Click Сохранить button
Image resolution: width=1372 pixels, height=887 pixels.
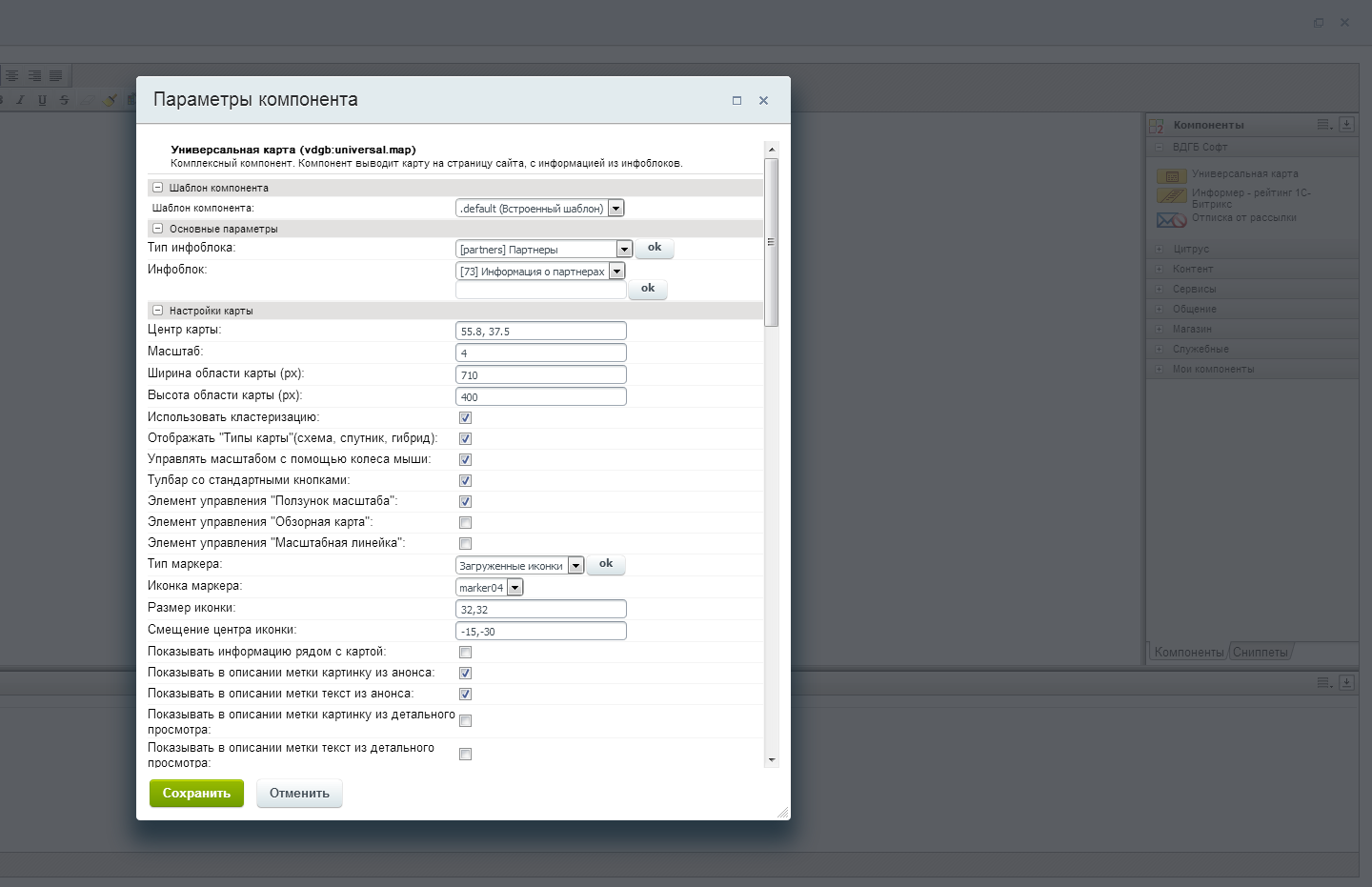pyautogui.click(x=196, y=793)
